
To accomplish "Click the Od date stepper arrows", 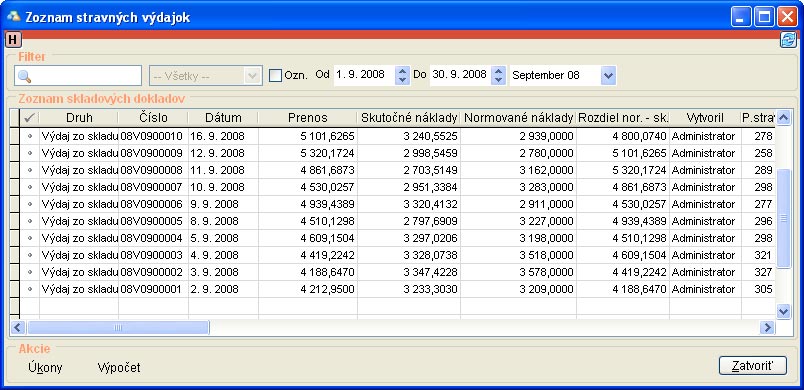I will pyautogui.click(x=403, y=76).
